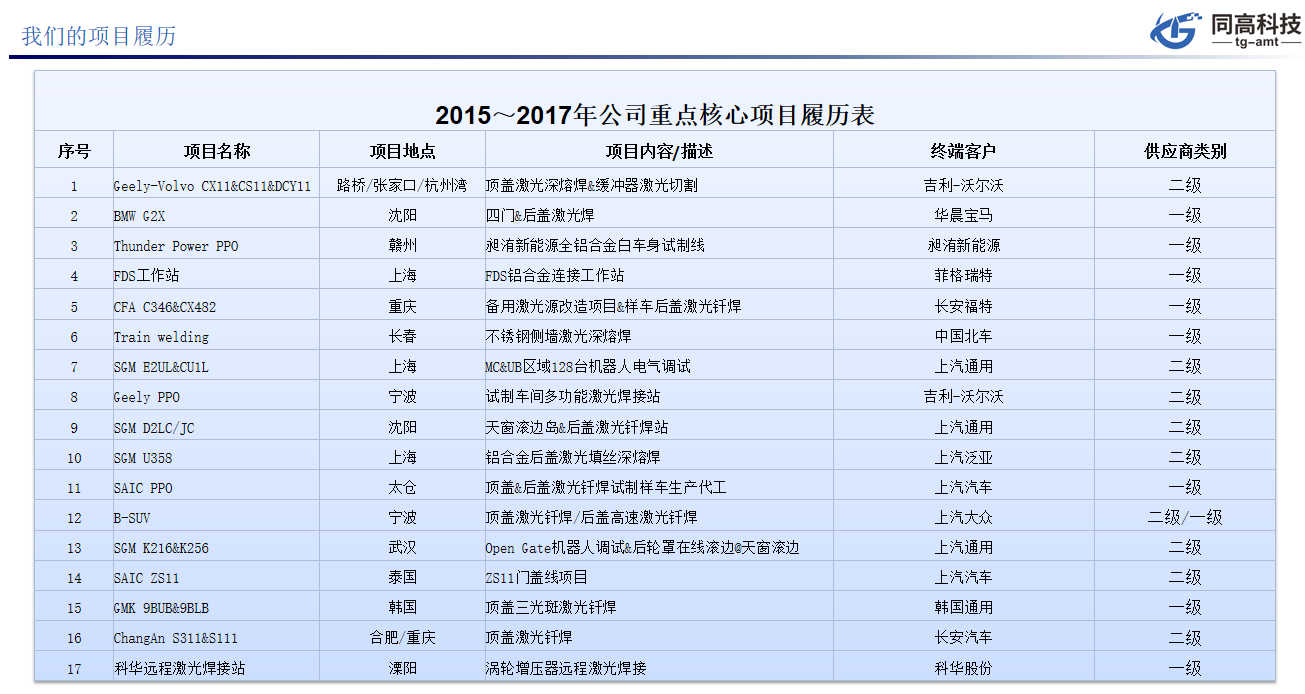Select project name ChangAn S311&S111
This screenshot has height=694, width=1305.
tap(176, 638)
